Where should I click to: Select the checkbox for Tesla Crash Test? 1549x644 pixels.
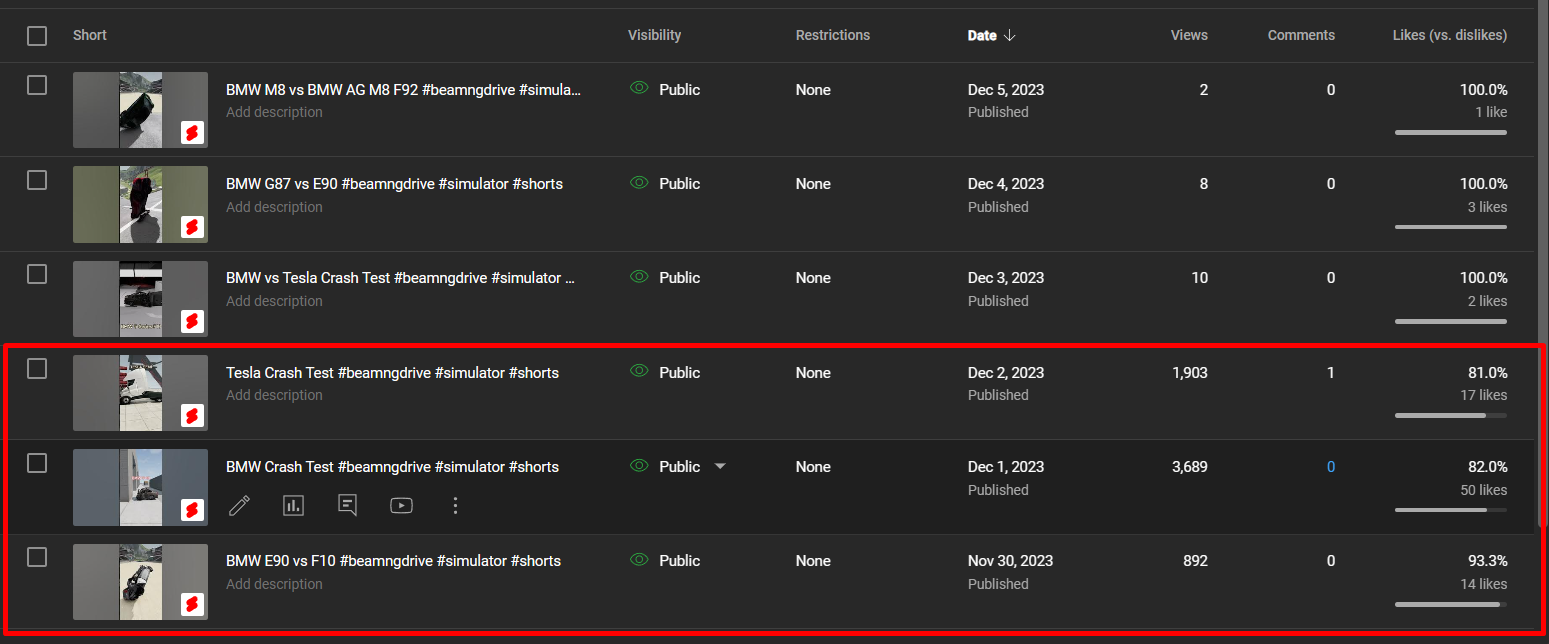[x=37, y=369]
